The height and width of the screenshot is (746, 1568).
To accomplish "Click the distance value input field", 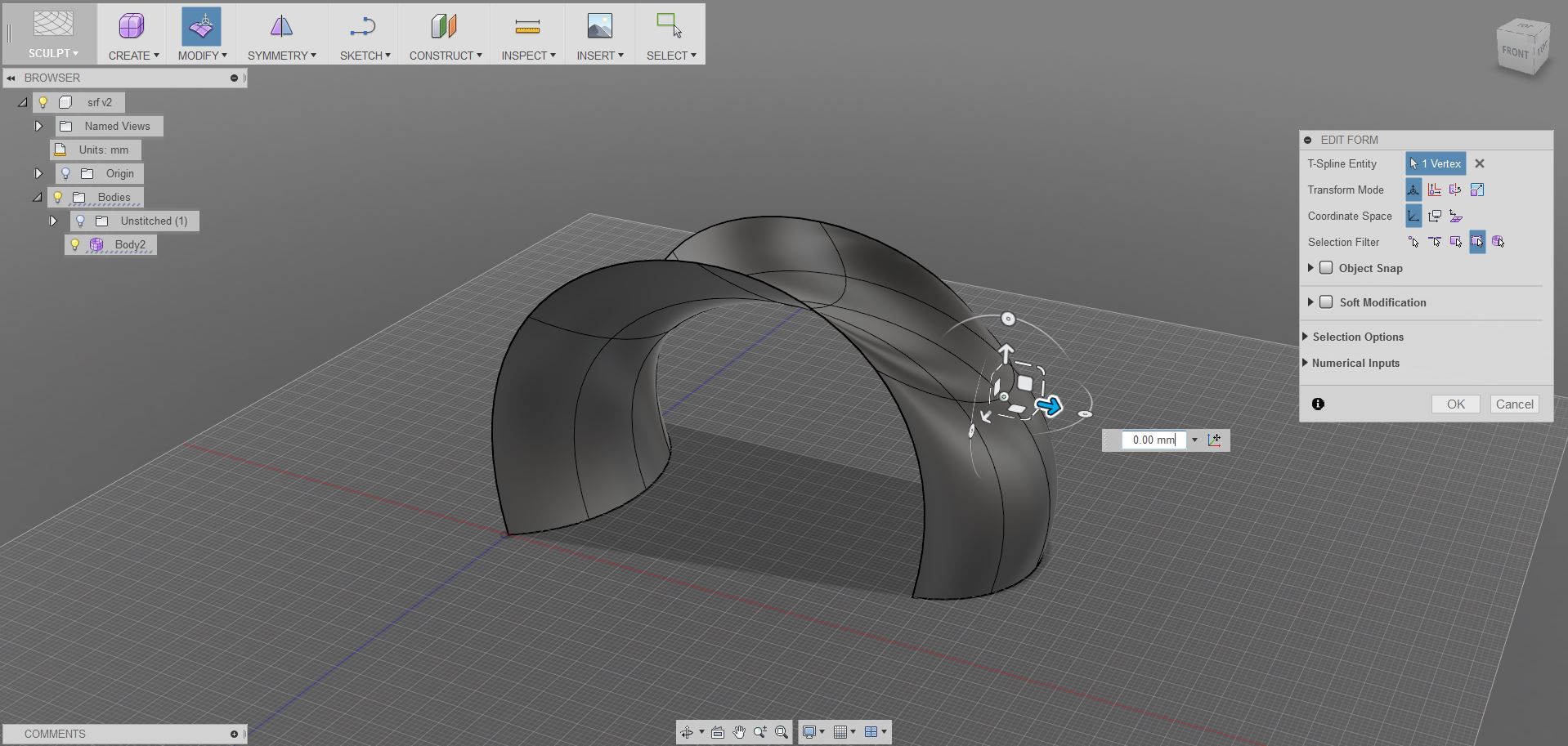I will tap(1153, 440).
